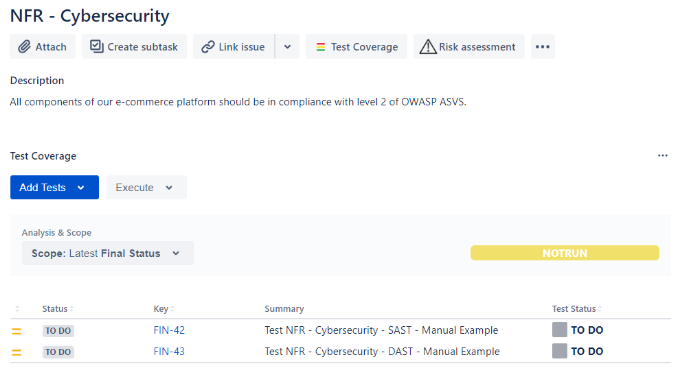Click the yellow NOTRUN coverage status bar
This screenshot has height=369, width=679.
(x=565, y=253)
